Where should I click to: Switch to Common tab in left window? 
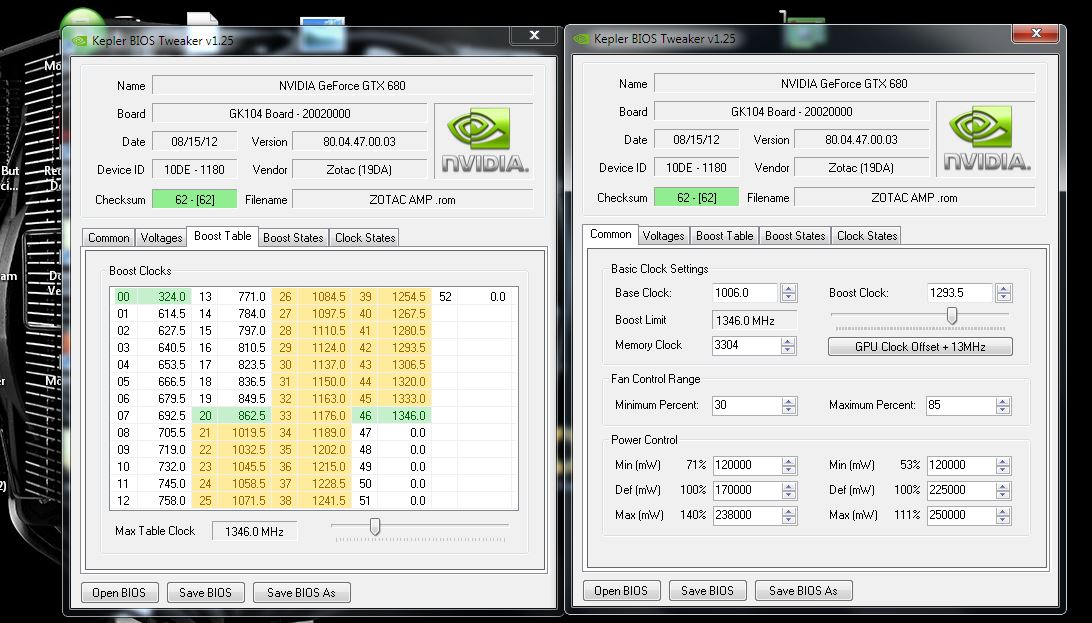[109, 237]
